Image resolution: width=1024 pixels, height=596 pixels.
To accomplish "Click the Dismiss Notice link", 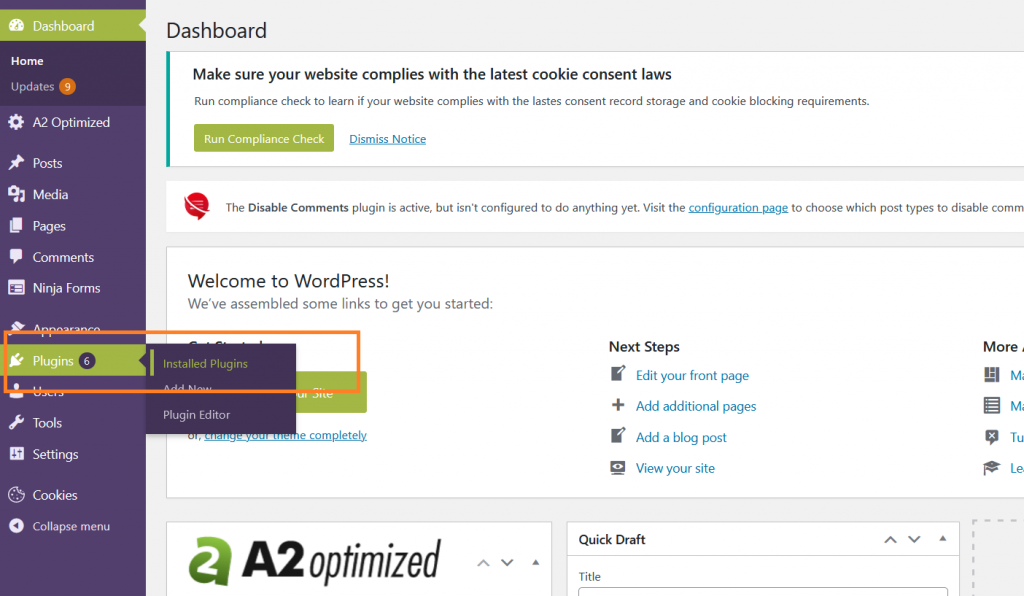I will [x=387, y=139].
